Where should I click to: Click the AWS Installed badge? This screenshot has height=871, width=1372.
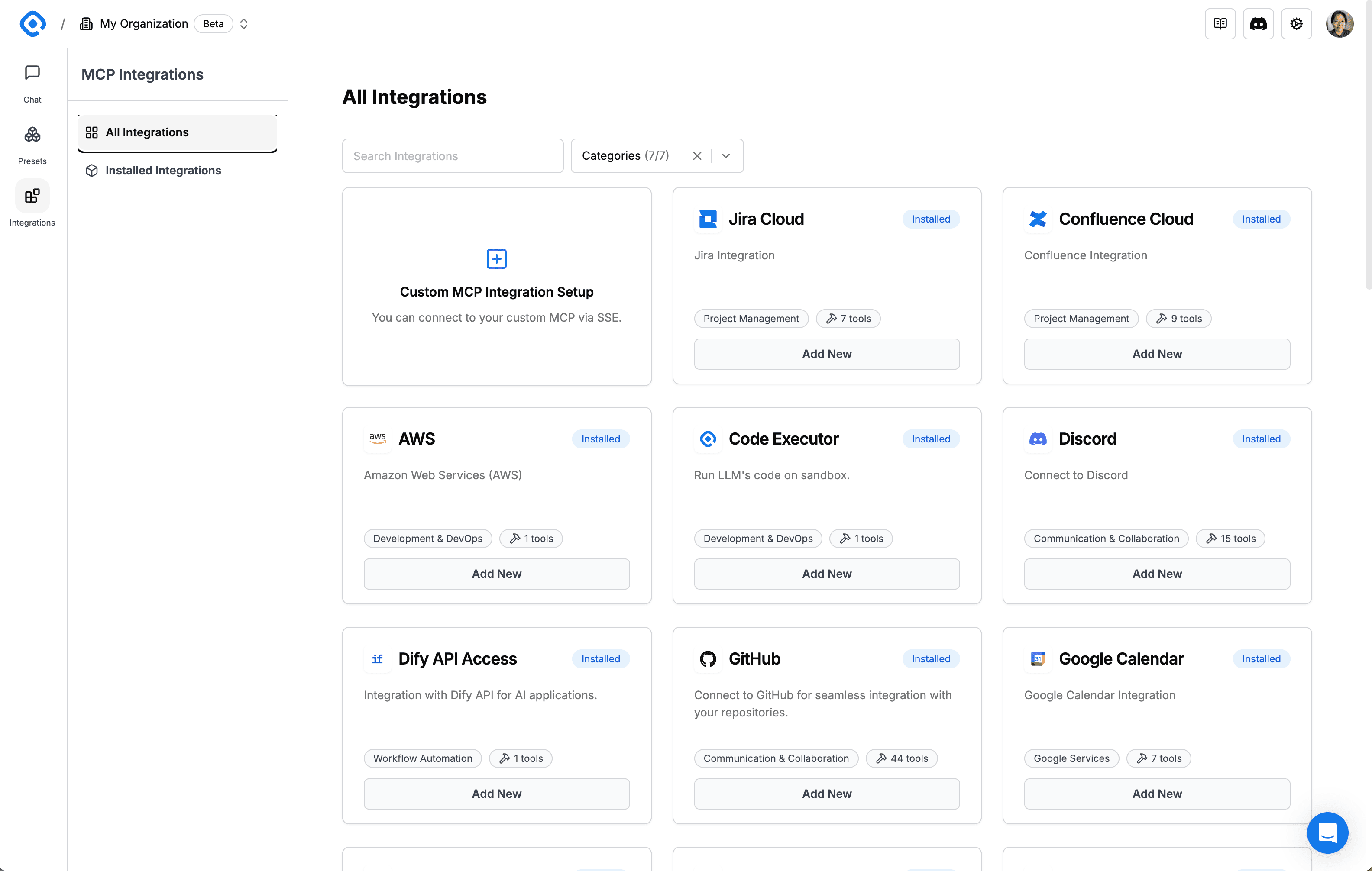pyautogui.click(x=601, y=439)
